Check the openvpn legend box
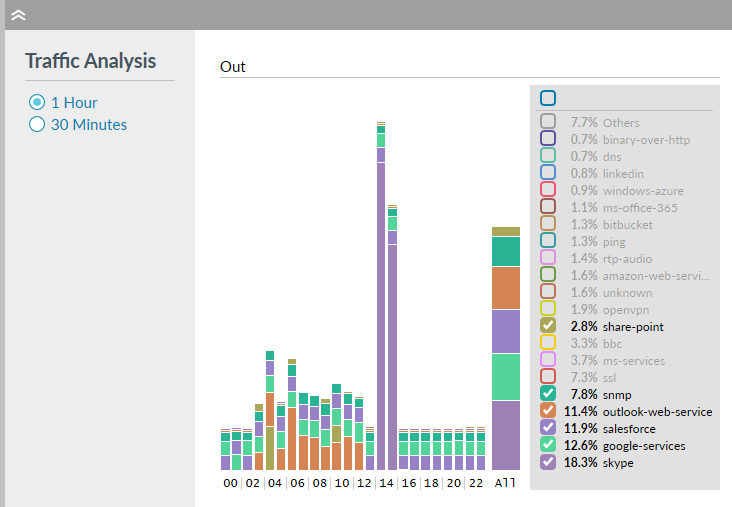732x507 pixels. (548, 309)
